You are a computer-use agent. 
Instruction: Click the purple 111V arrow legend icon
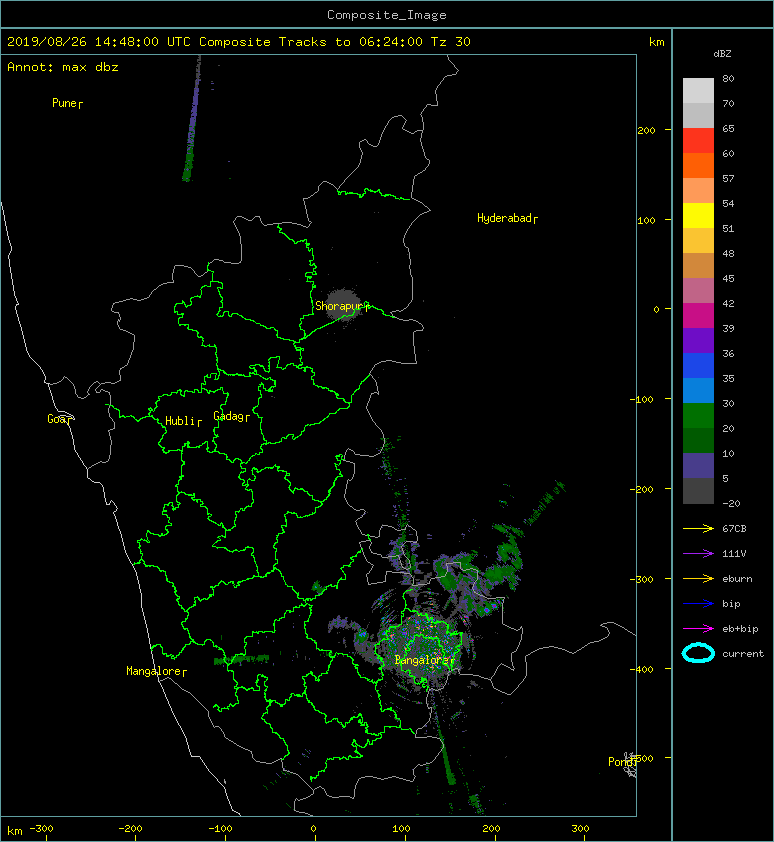(x=698, y=554)
